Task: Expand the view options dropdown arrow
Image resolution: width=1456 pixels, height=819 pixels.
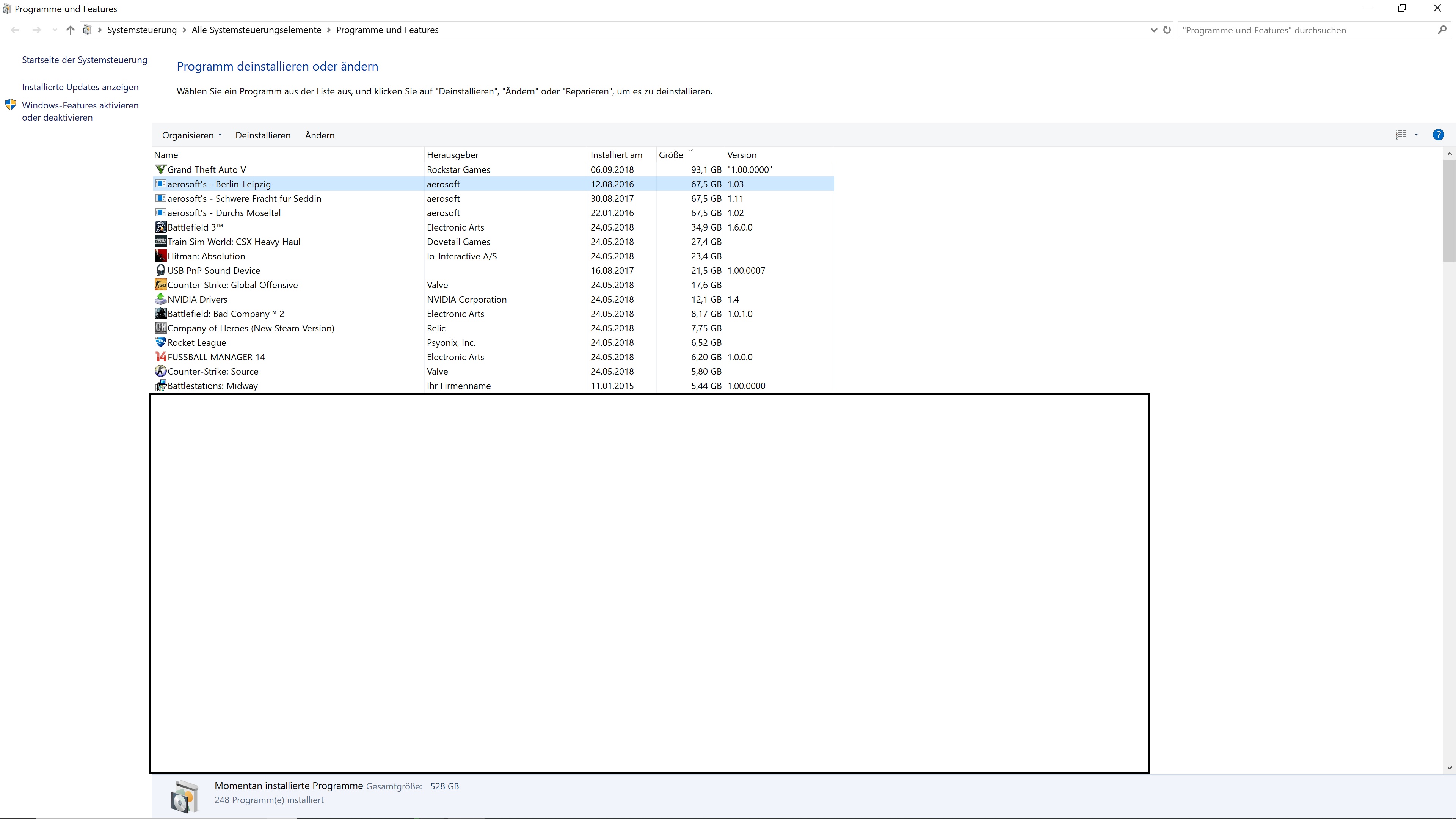Action: coord(1417,135)
